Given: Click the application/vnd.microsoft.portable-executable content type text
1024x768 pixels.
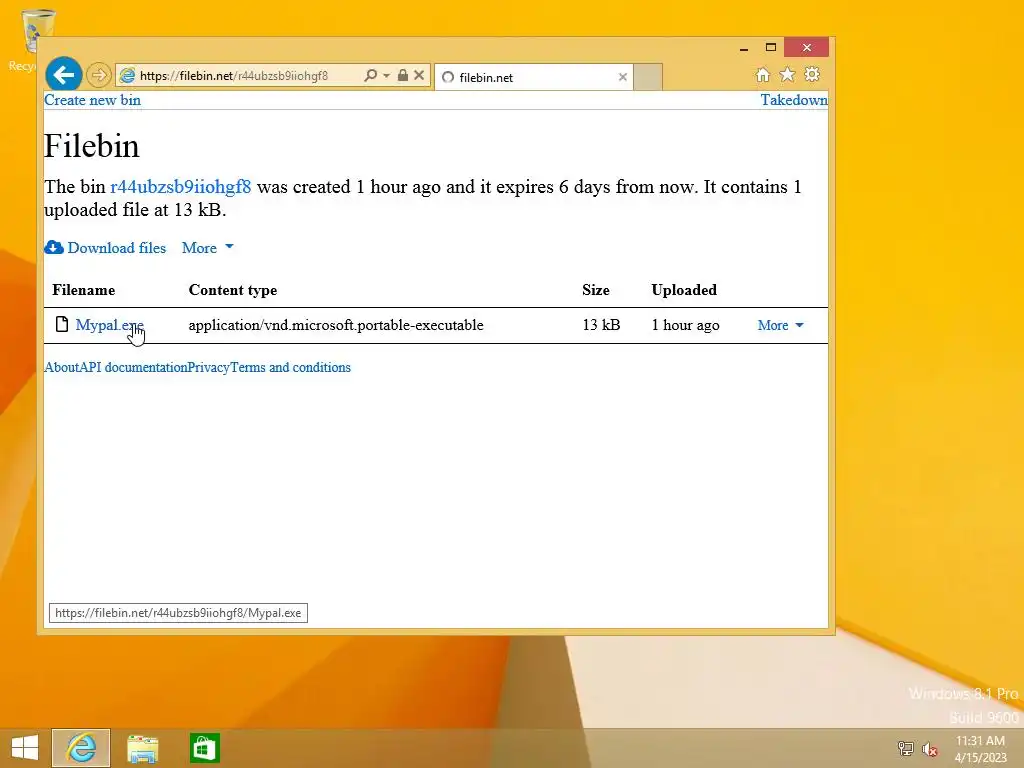Looking at the screenshot, I should 336,325.
